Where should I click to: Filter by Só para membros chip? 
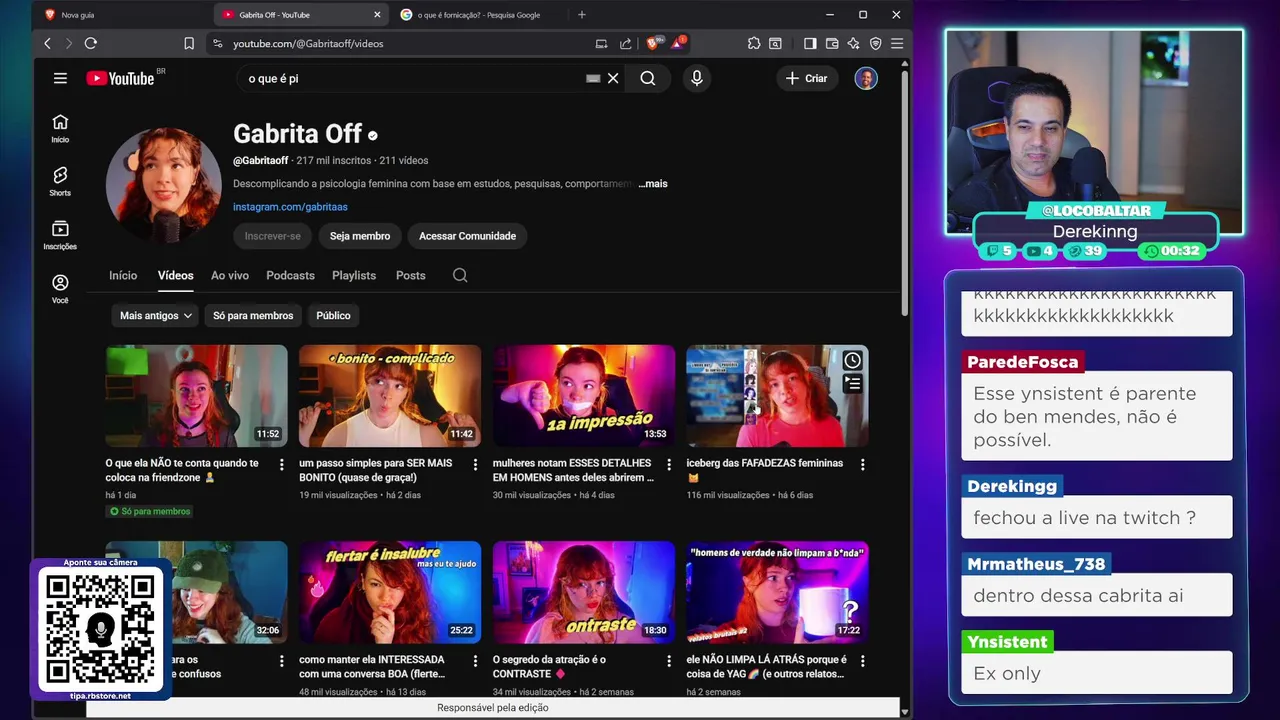253,315
